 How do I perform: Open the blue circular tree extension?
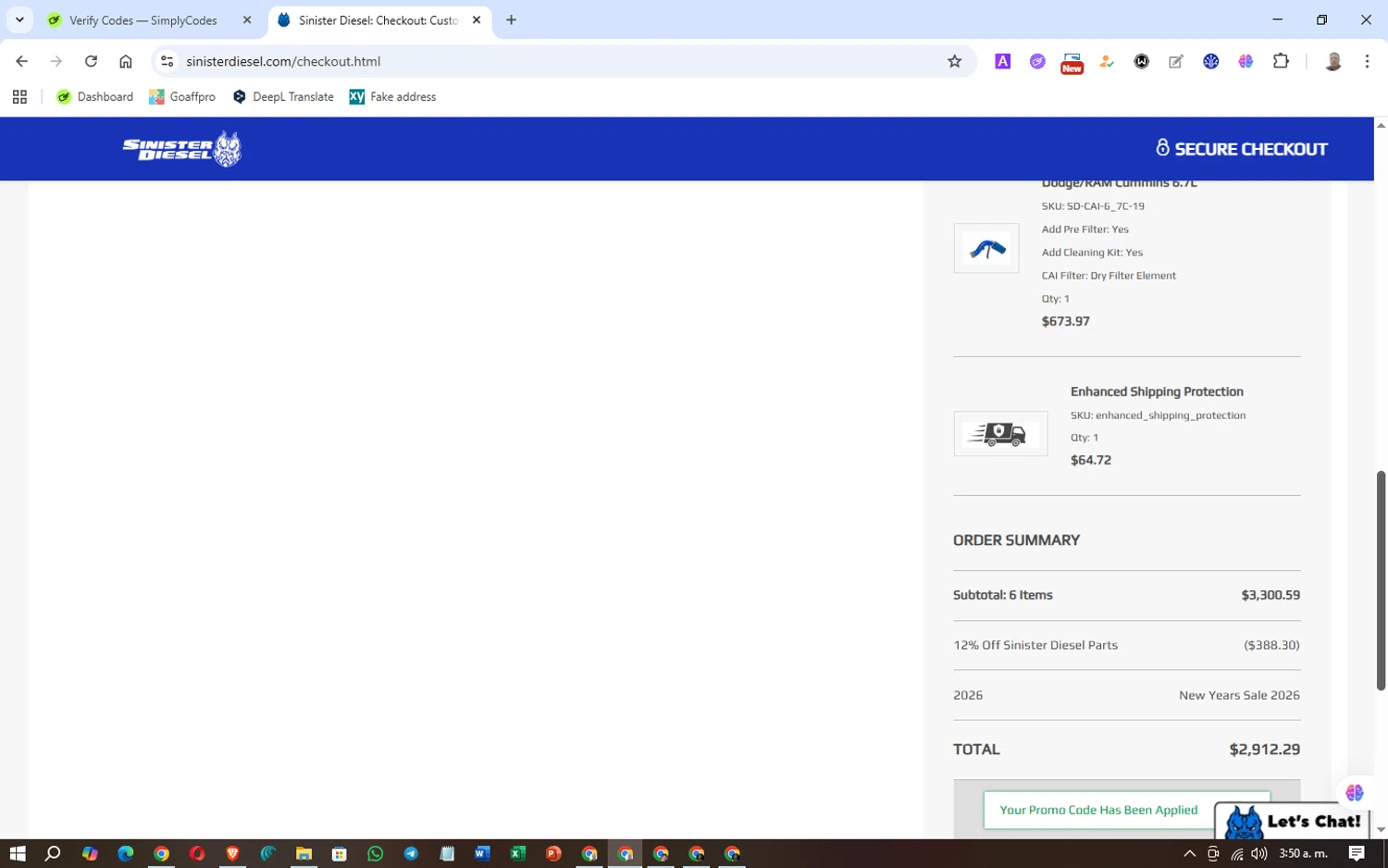pos(1210,61)
